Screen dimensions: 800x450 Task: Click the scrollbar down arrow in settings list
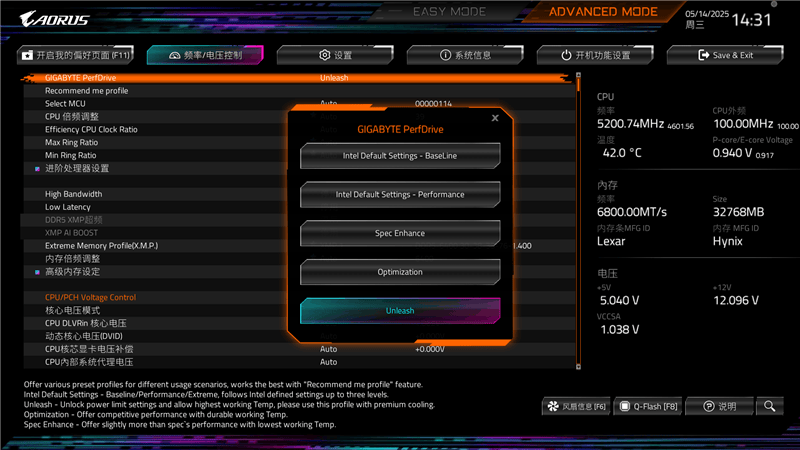tap(578, 366)
